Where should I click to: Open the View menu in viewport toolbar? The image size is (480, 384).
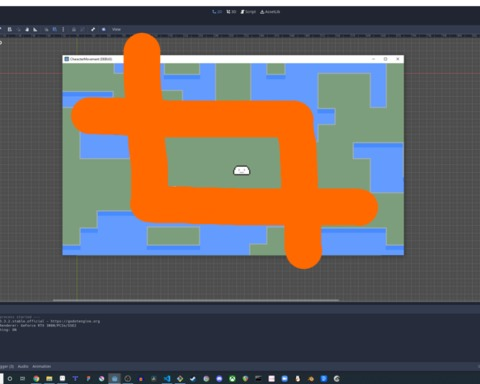[x=116, y=29]
